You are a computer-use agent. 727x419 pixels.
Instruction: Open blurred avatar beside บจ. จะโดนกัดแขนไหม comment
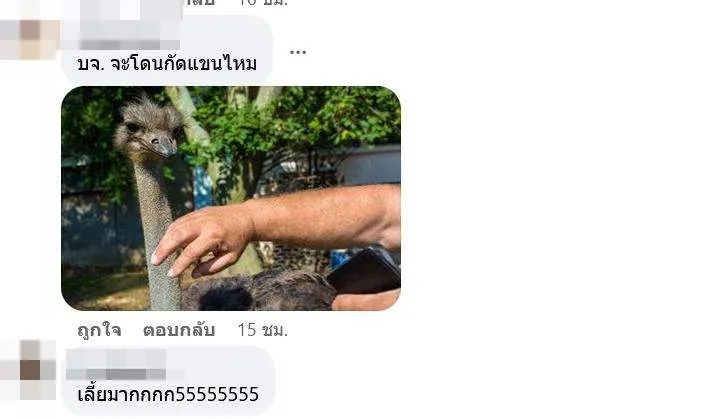(29, 39)
